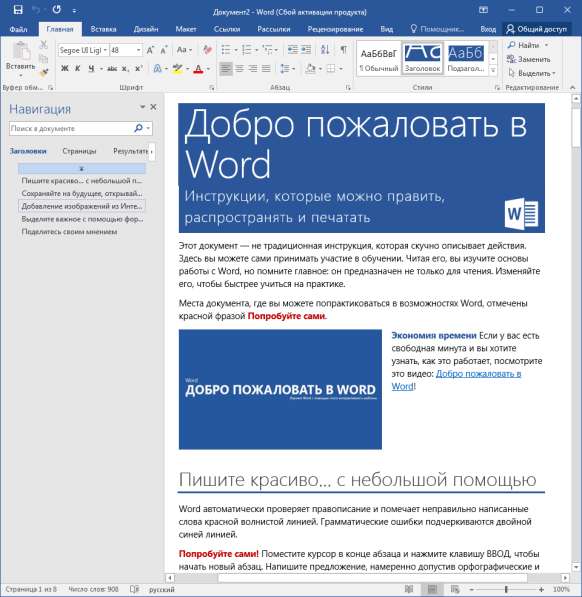The image size is (582, 597).
Task: Open the Добро пожаловать в Word link
Action: coord(456,380)
